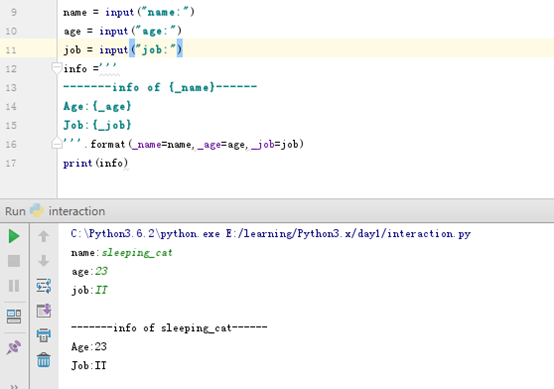This screenshot has width=554, height=389.
Task: Click line number 17 in the gutter
Action: point(11,163)
